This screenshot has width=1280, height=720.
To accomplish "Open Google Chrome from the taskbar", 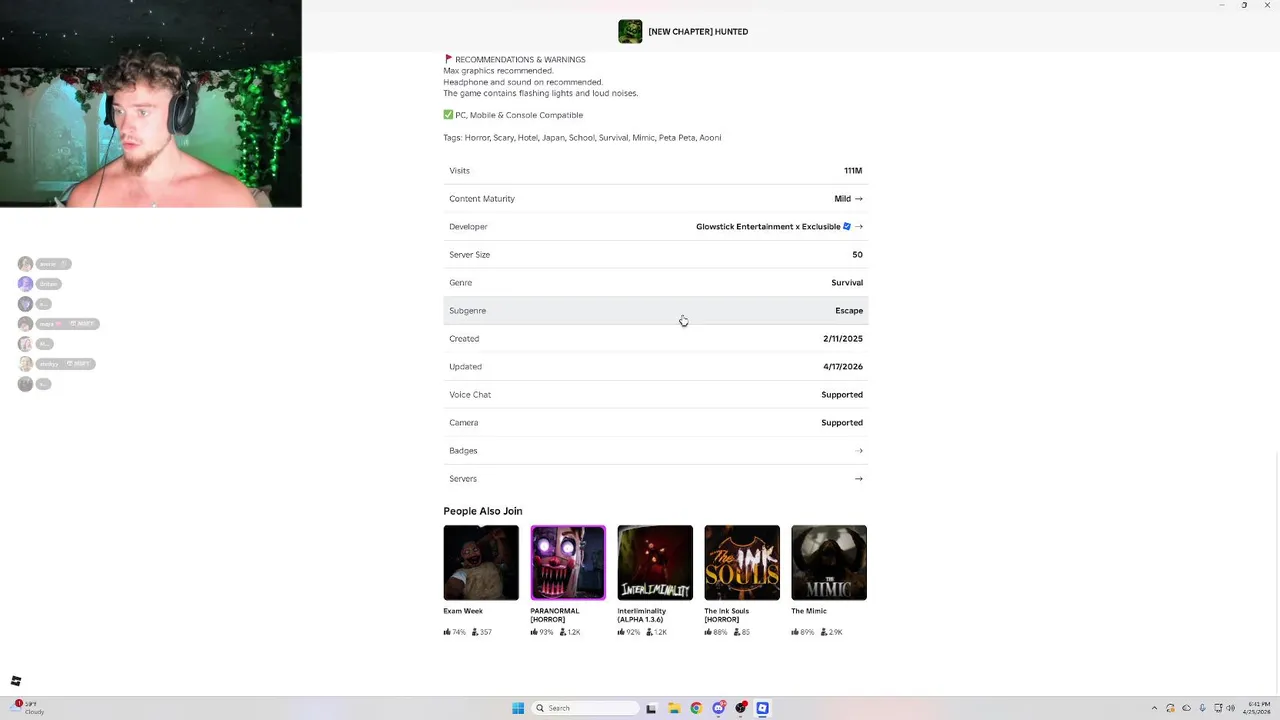I will [696, 708].
